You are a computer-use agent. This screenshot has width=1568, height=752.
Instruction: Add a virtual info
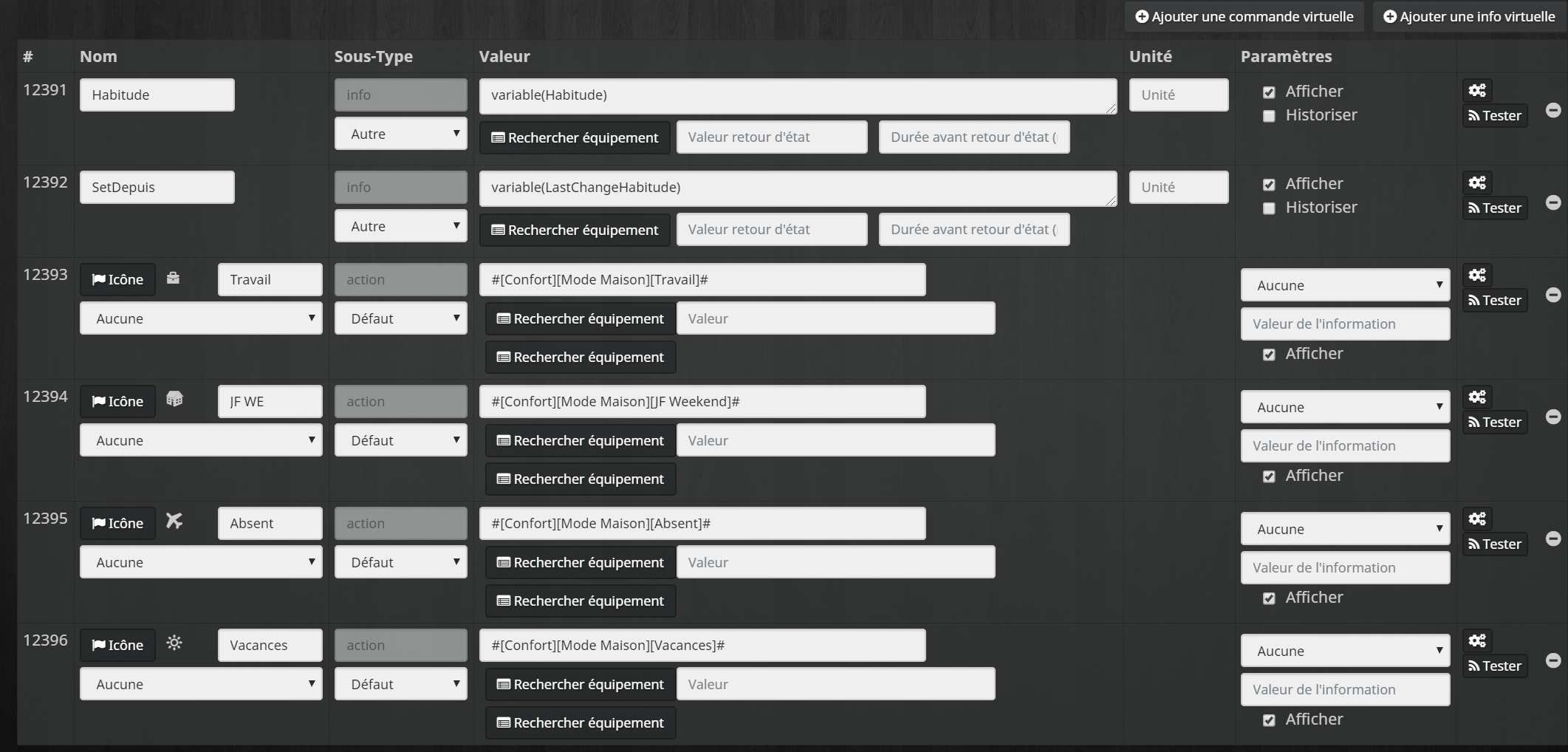[x=1471, y=16]
